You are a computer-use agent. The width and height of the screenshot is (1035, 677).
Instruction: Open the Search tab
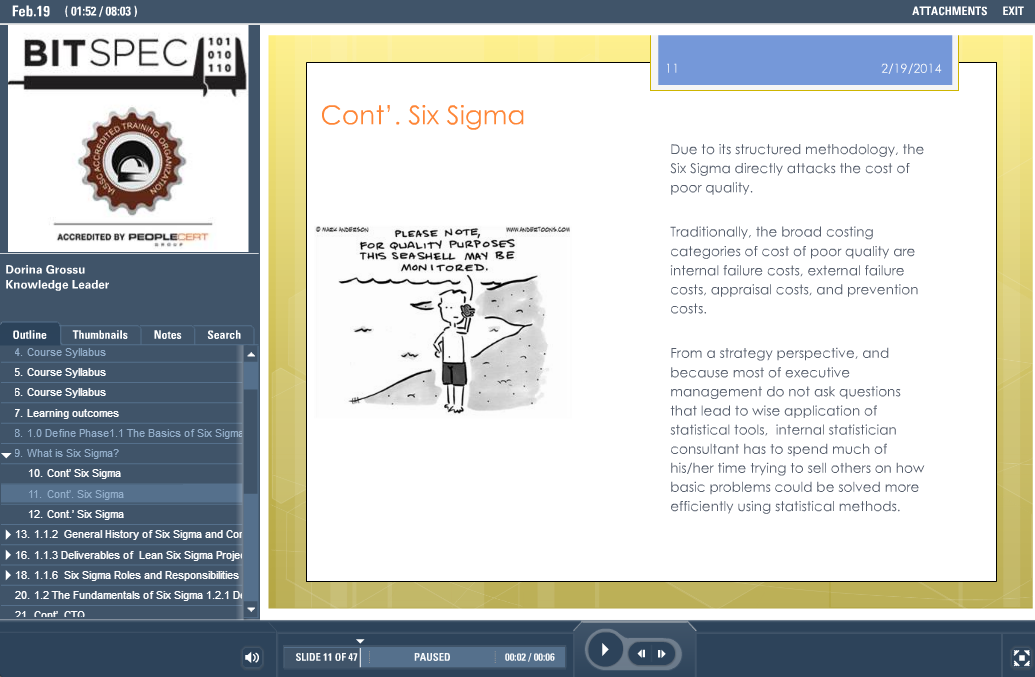click(224, 335)
